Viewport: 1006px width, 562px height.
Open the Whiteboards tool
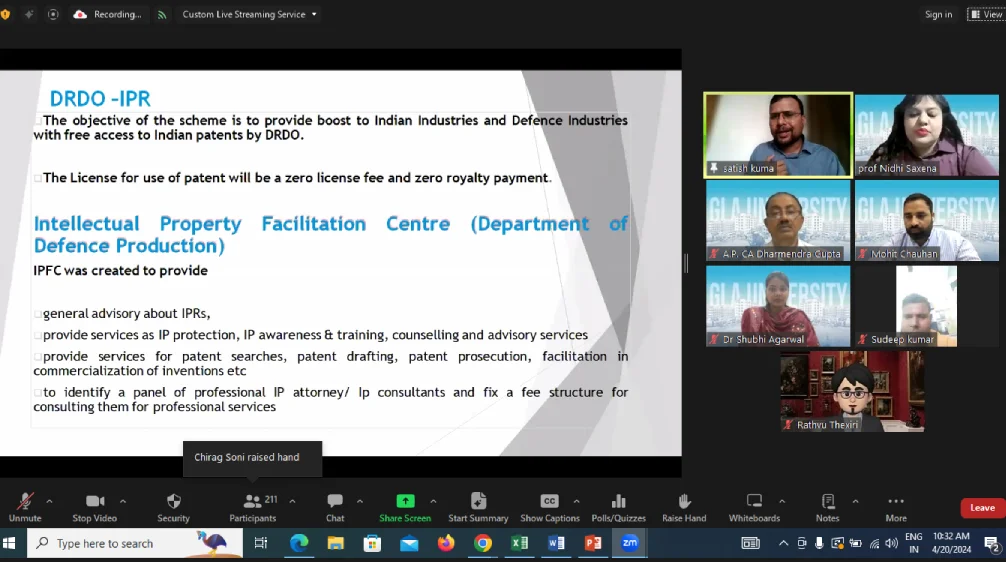pyautogui.click(x=754, y=506)
